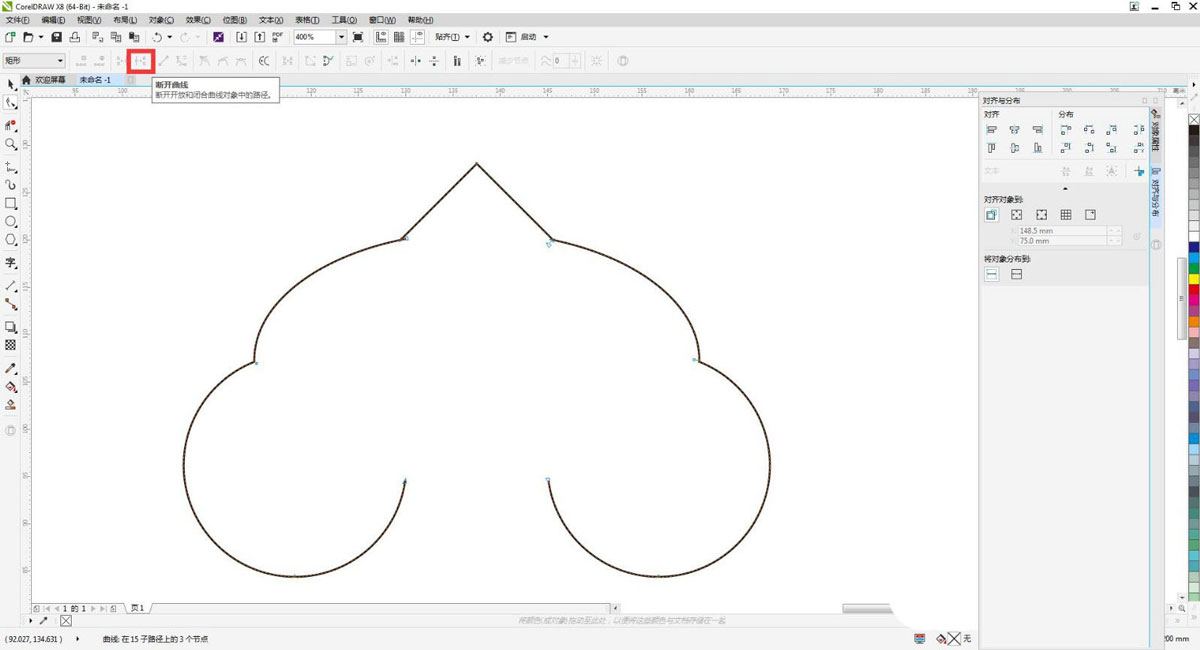This screenshot has width=1200, height=650.
Task: Toggle align to Active Objects button
Action: 992,215
